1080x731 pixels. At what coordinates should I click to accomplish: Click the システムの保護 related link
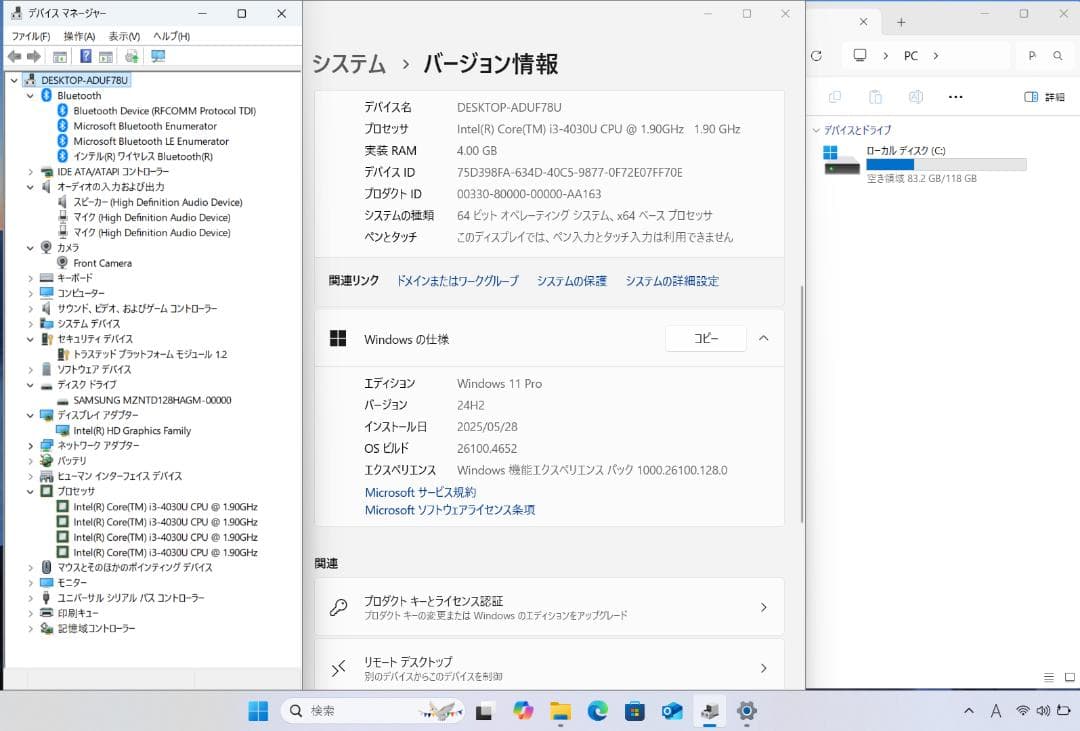[570, 281]
